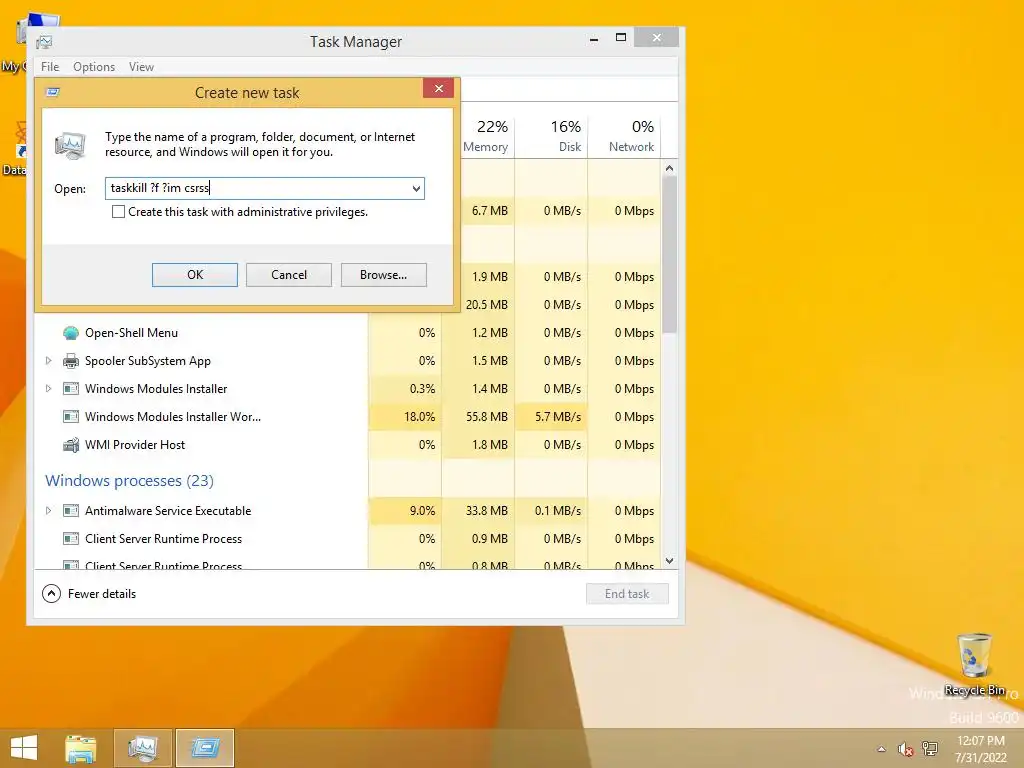Image resolution: width=1024 pixels, height=768 pixels.
Task: Click the Windows Start button on taskbar
Action: 24,748
